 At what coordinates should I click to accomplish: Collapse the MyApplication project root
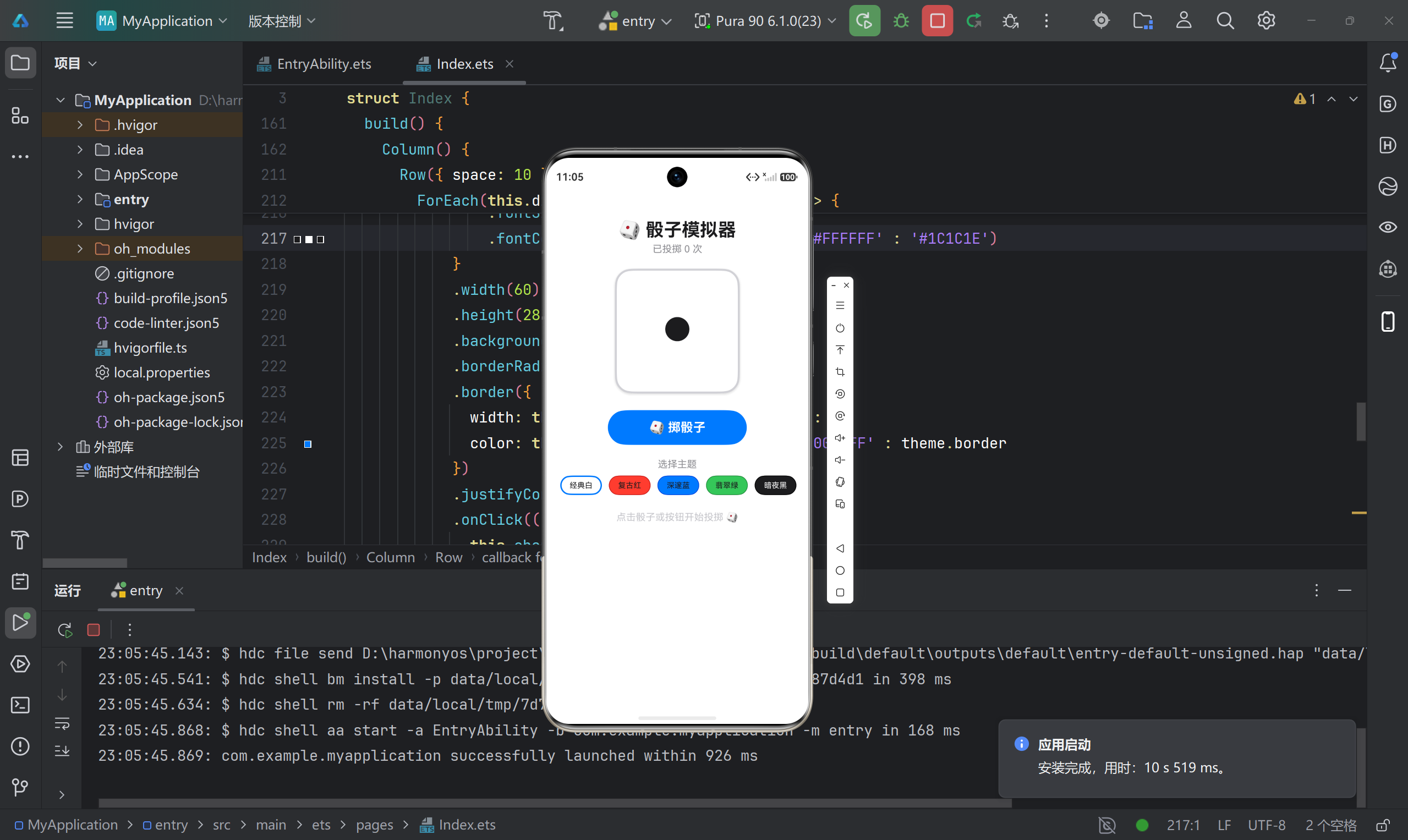tap(60, 100)
